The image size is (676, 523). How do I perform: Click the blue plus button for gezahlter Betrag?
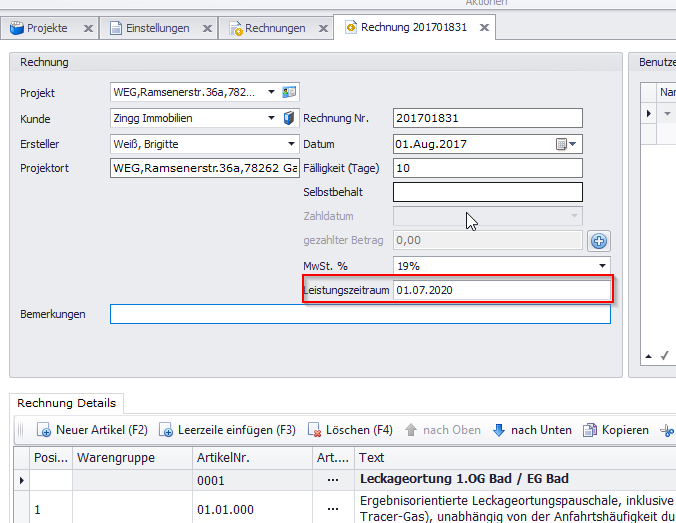598,240
